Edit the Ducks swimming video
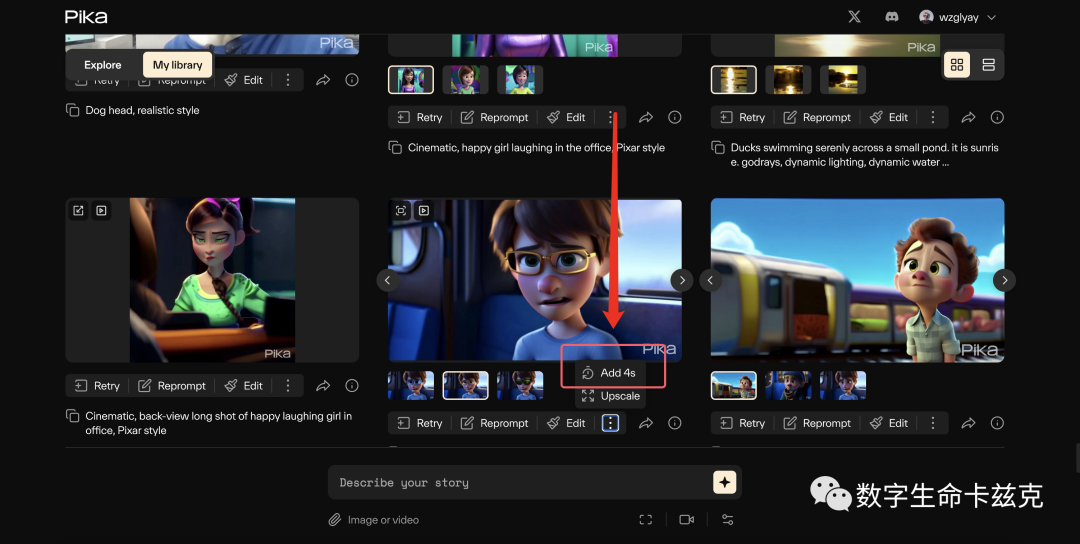The image size is (1080, 544). tap(889, 117)
